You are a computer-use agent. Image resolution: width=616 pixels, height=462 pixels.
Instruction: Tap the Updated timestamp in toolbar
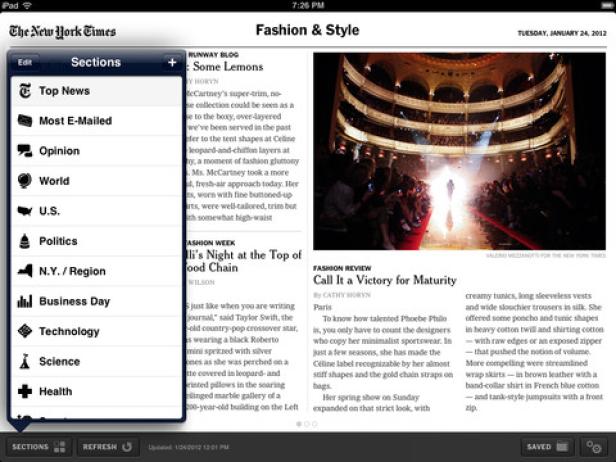189,447
